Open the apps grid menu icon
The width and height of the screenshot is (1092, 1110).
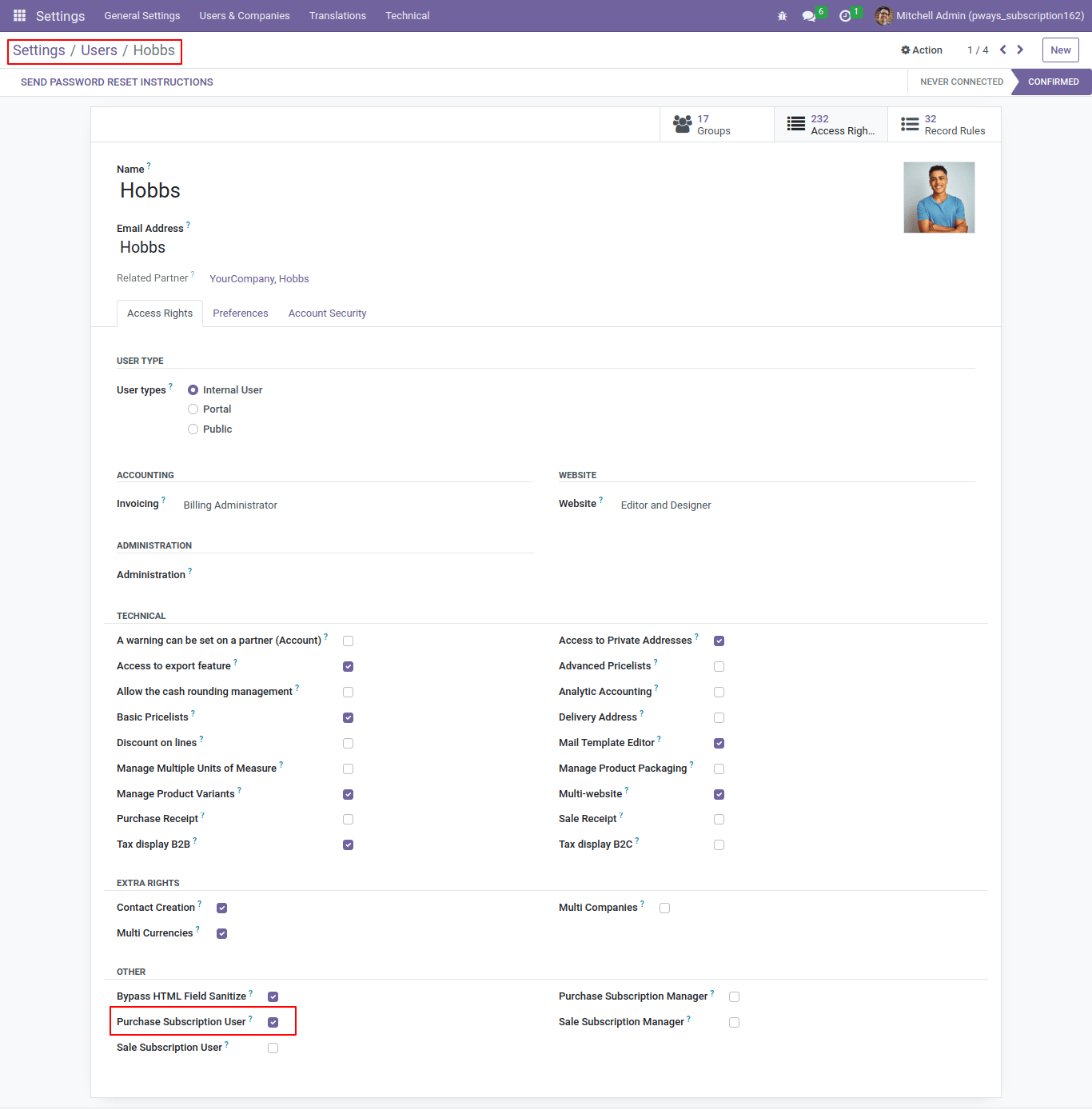[19, 16]
